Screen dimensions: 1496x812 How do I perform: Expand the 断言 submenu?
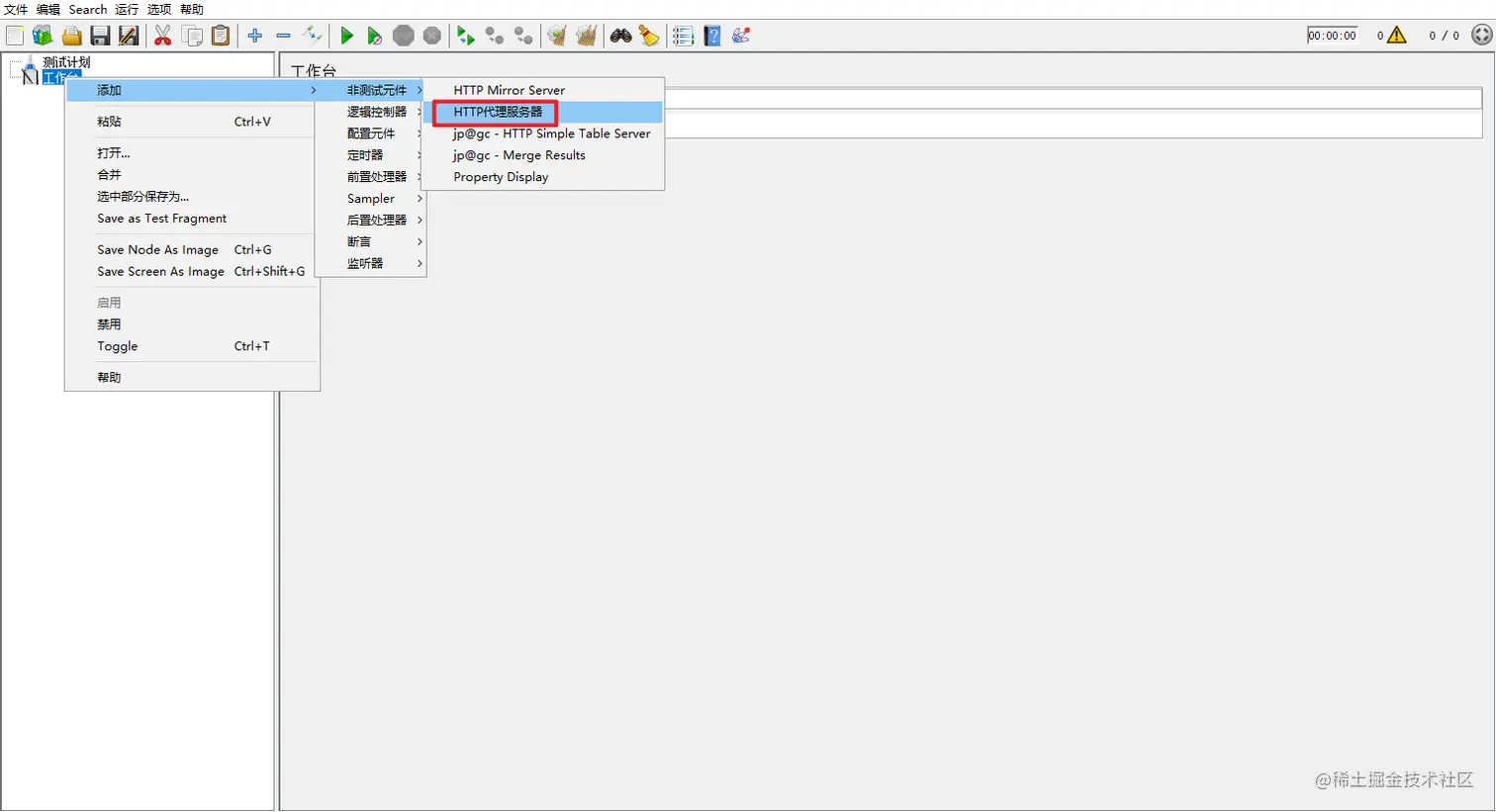pos(371,242)
